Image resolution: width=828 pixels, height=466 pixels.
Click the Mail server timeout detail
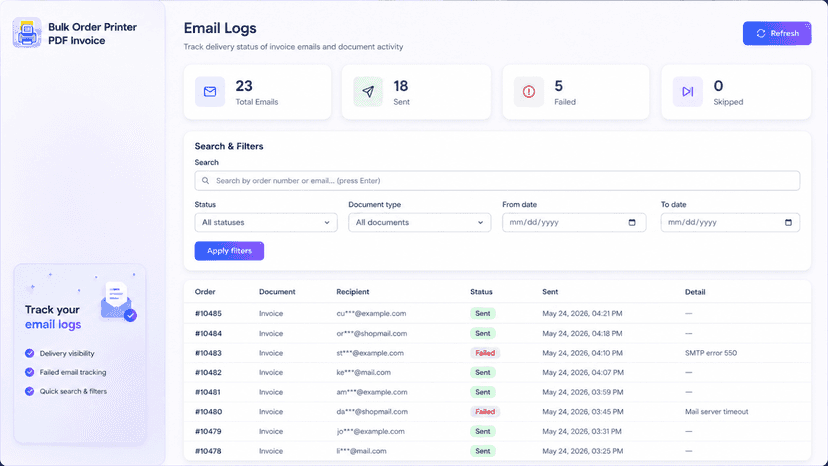pos(717,412)
